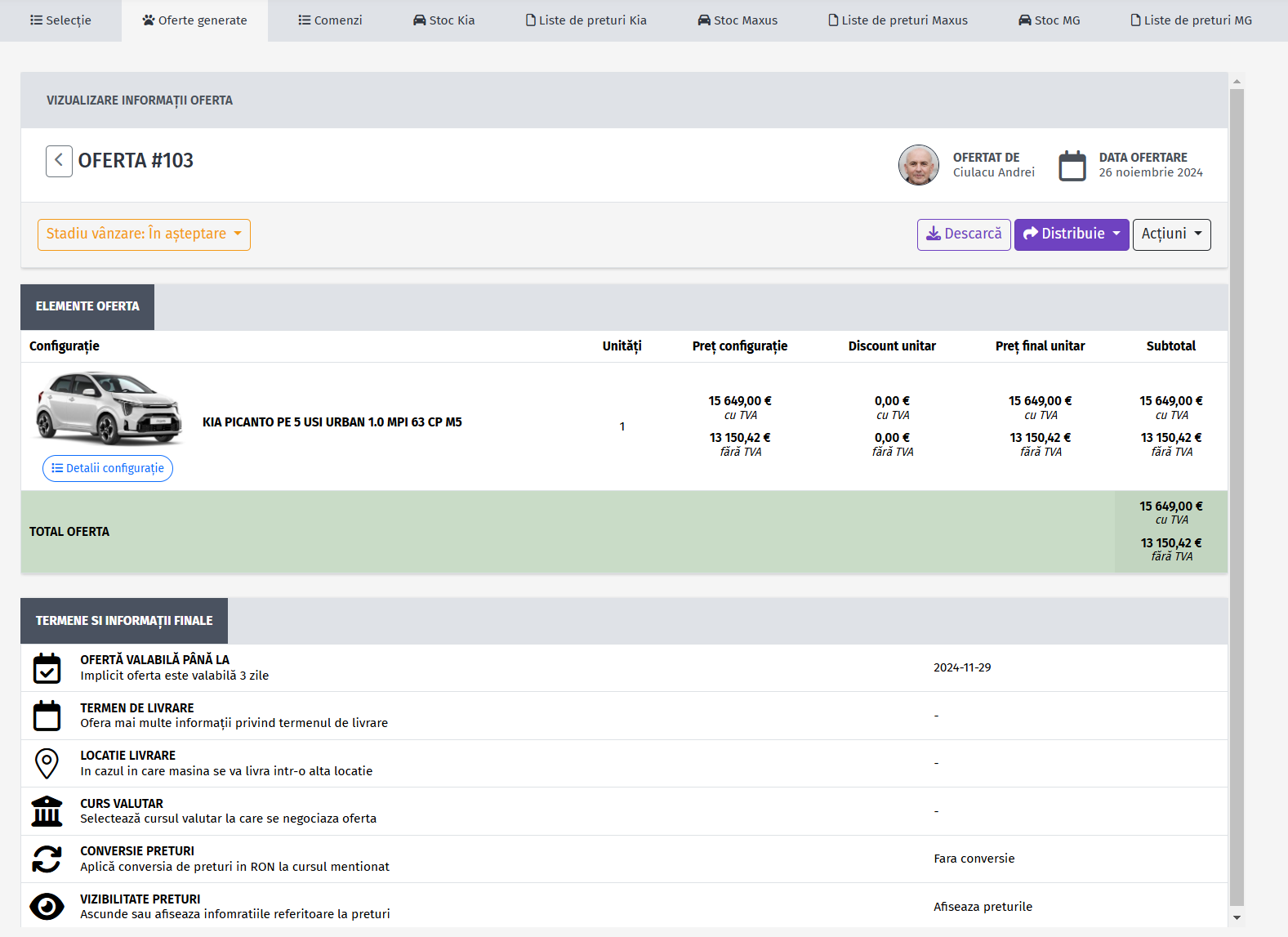Viewport: 1288px width, 937px height.
Task: Go back using the arrow beside OFERTA #103
Action: (x=59, y=161)
